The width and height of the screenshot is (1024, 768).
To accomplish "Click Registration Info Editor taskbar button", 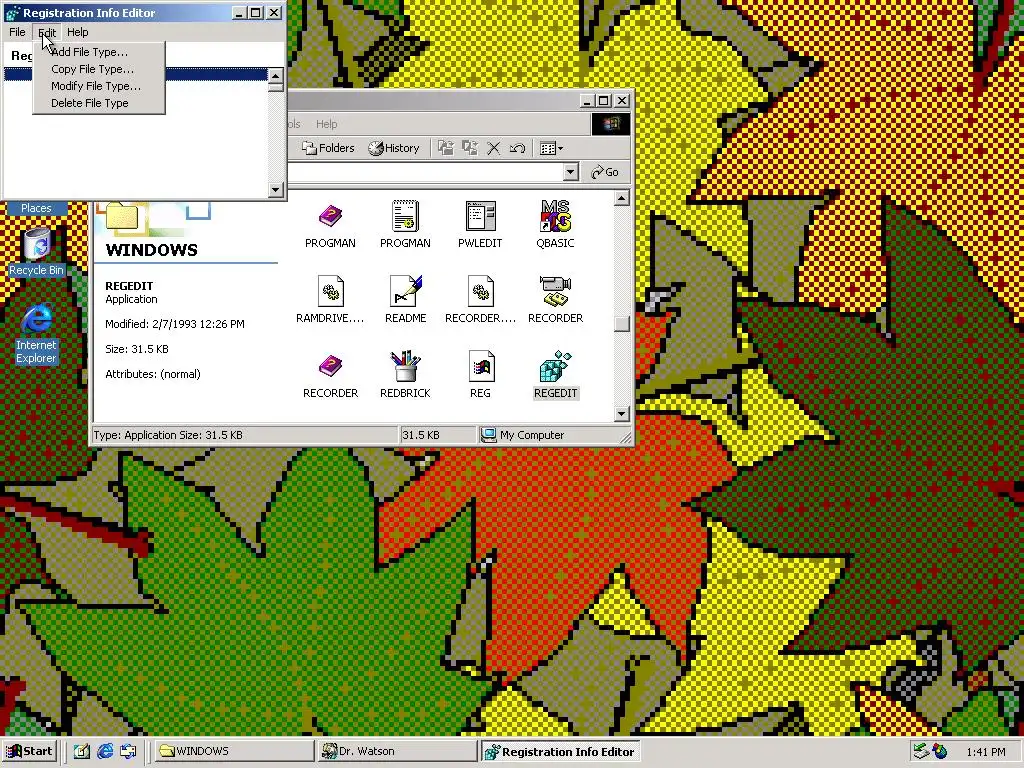I will (x=560, y=752).
